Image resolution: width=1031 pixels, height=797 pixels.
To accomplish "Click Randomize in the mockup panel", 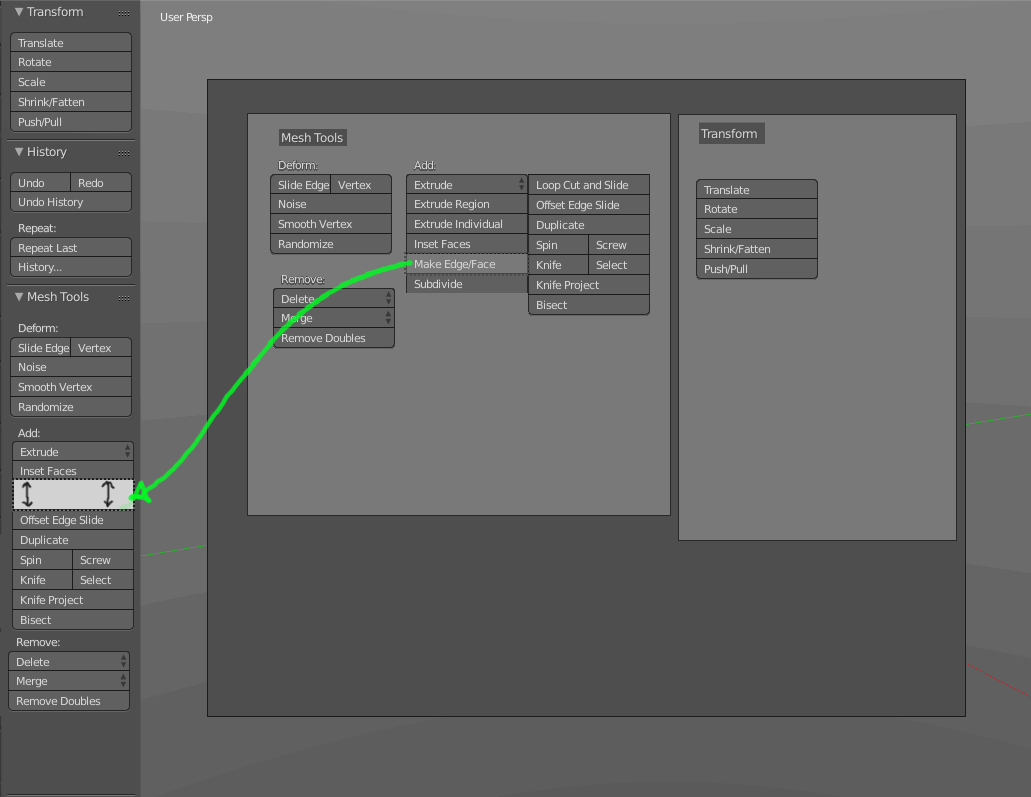I will coord(331,244).
